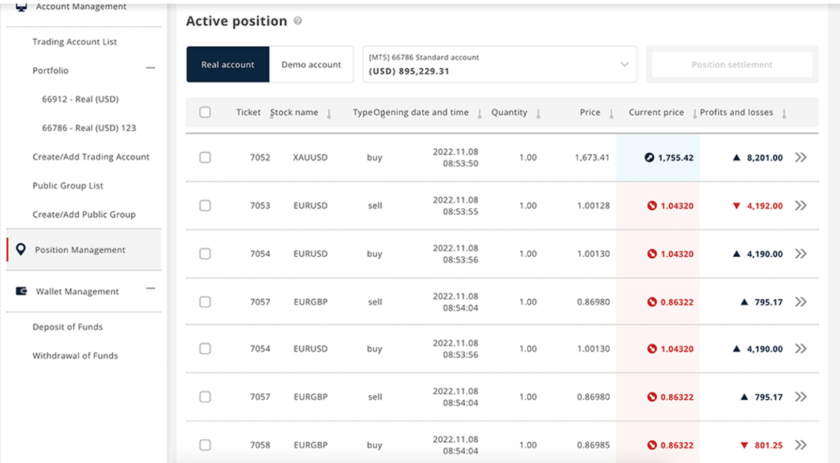Collapse the Wallet Management section
The image size is (840, 463).
[150, 289]
